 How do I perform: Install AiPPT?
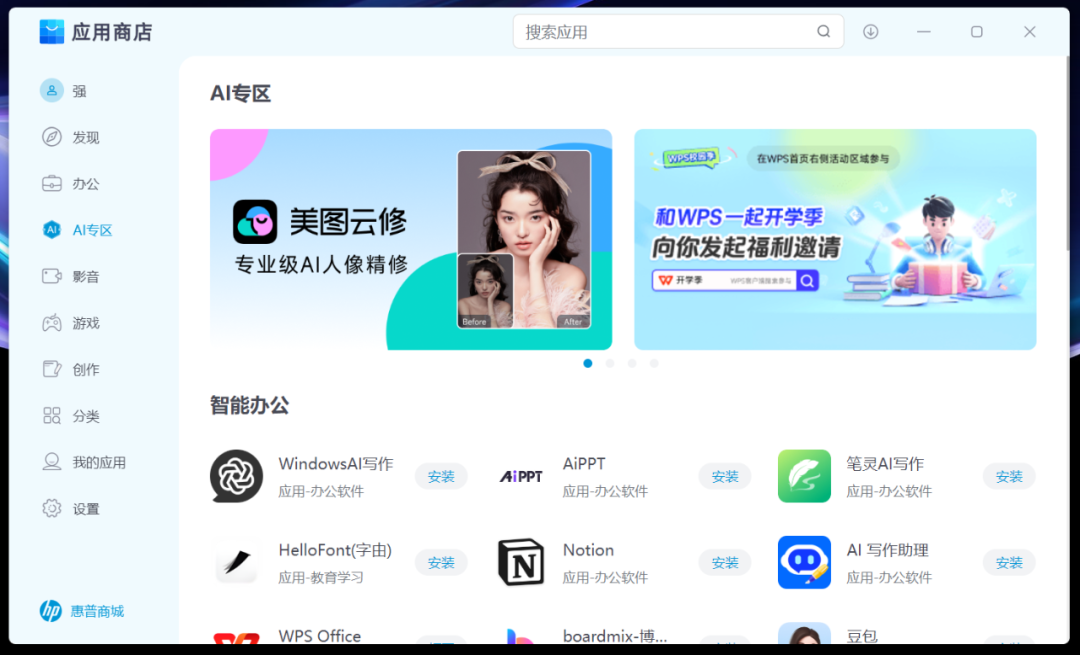(725, 476)
